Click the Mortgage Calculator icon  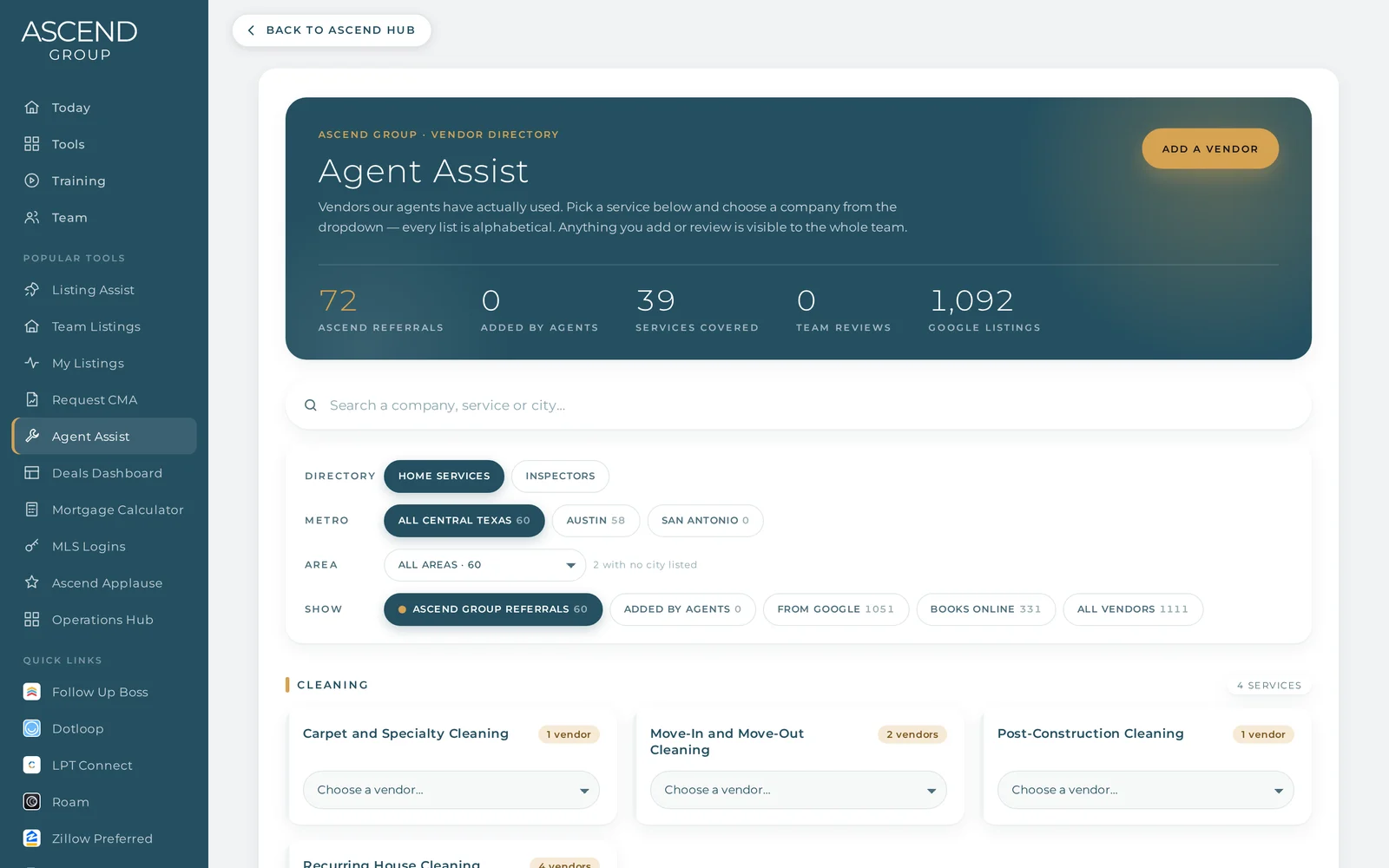(32, 510)
